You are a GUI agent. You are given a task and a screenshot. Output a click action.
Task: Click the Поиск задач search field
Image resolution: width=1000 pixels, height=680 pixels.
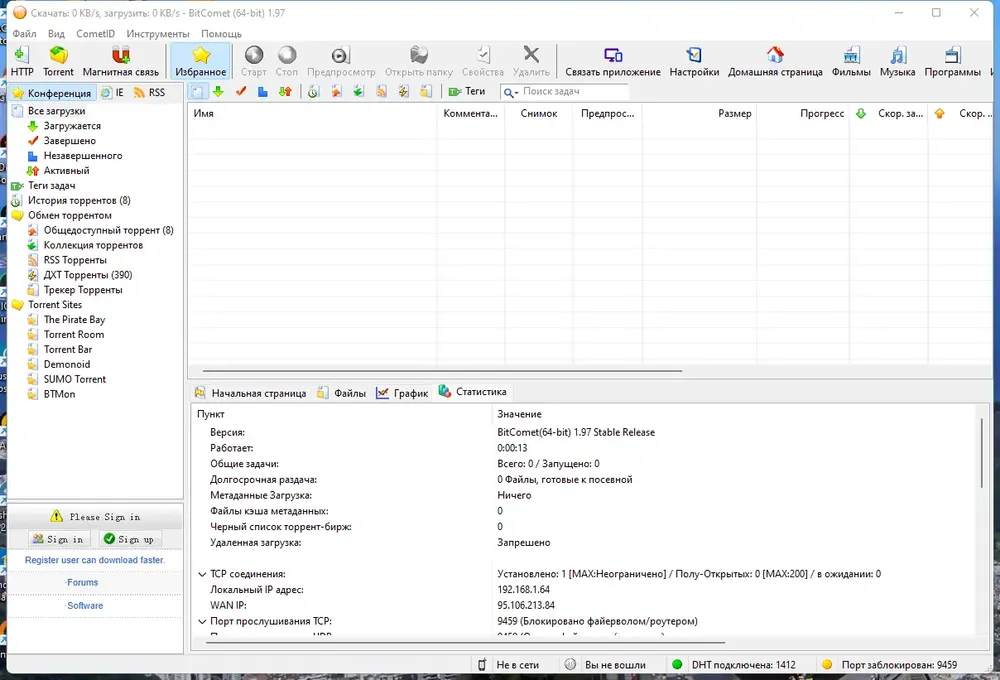(574, 92)
